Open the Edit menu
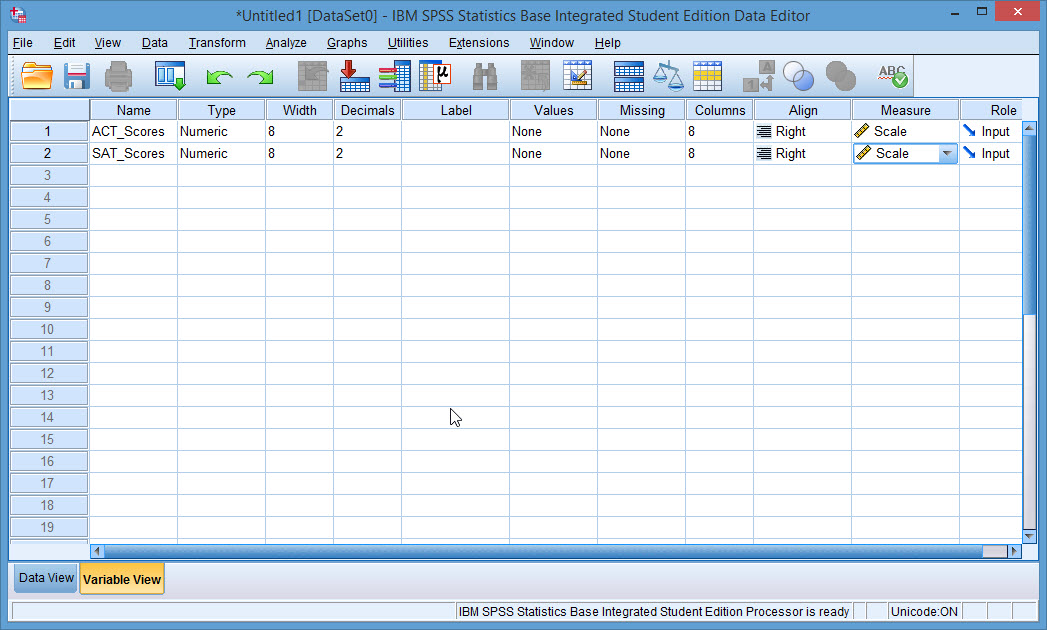This screenshot has width=1047, height=630. tap(64, 43)
